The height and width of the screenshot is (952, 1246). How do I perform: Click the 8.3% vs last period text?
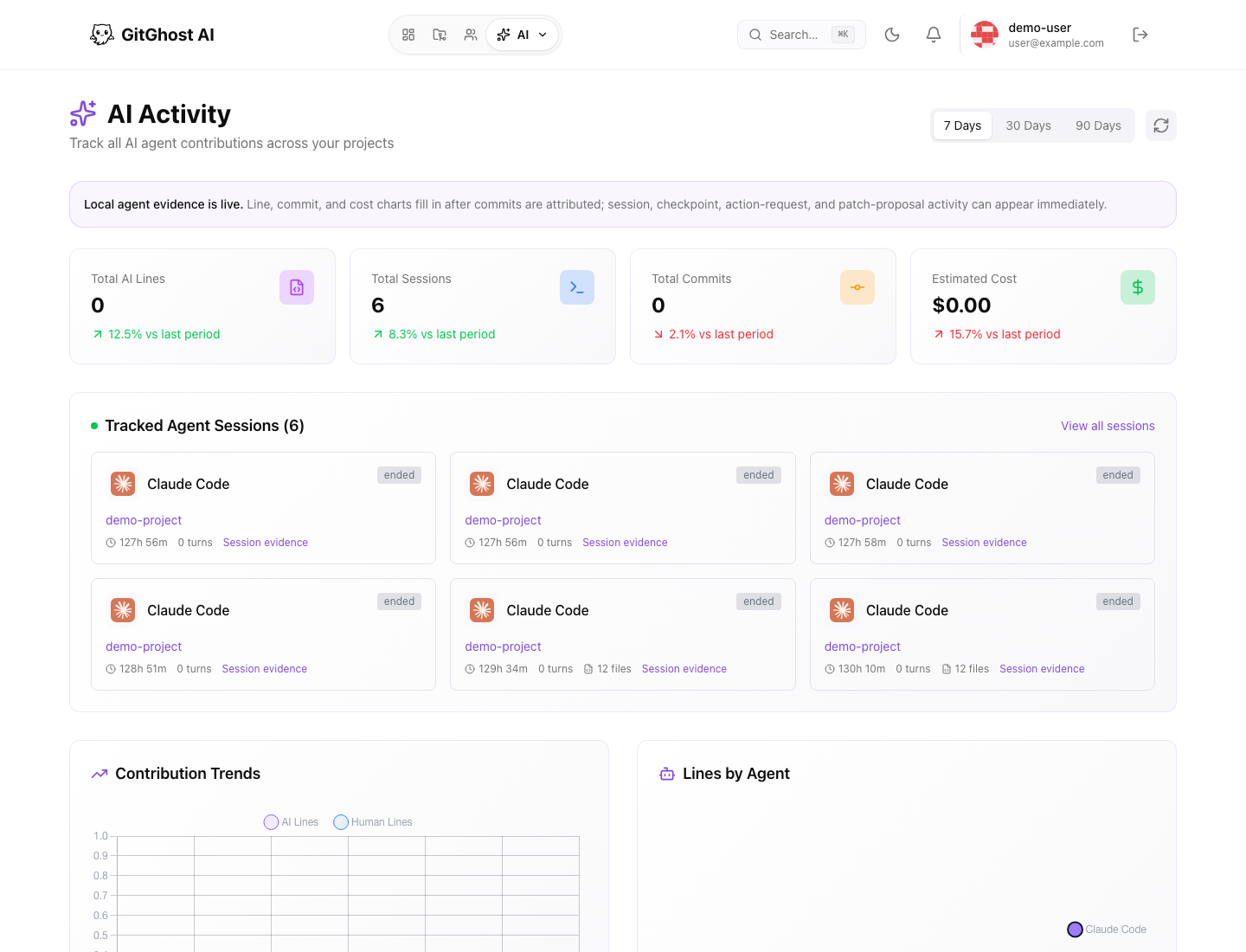(441, 334)
